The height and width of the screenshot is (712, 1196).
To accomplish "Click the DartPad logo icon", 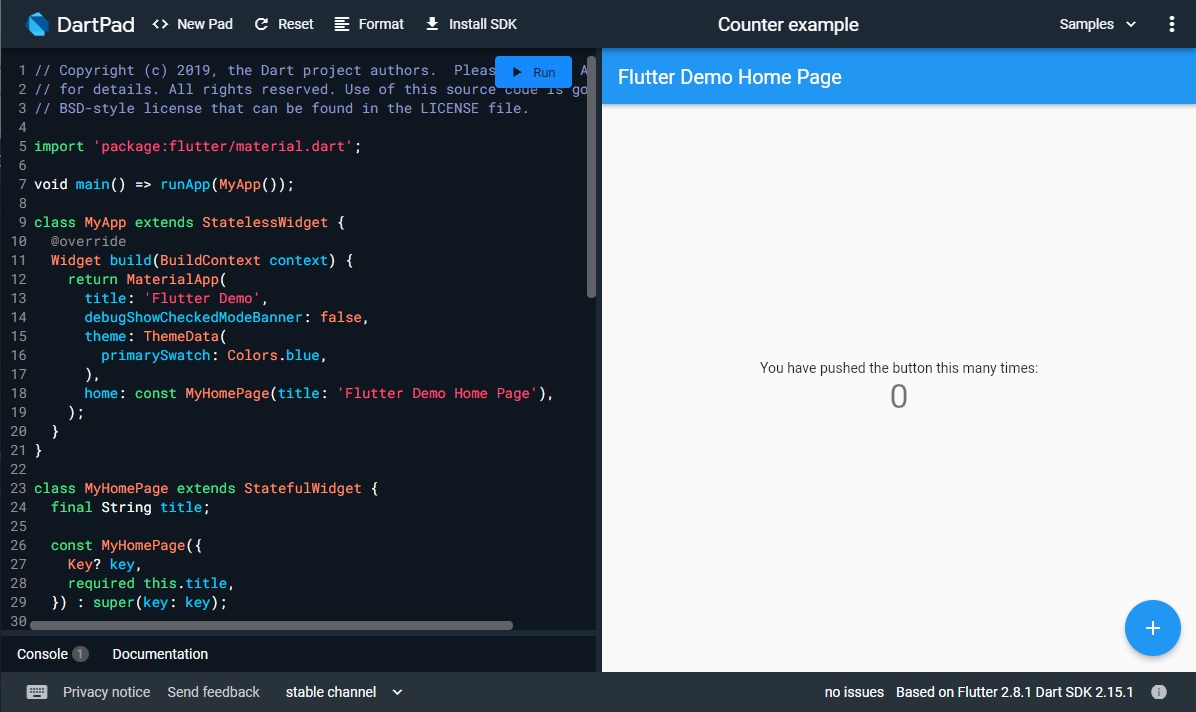I will [x=38, y=24].
